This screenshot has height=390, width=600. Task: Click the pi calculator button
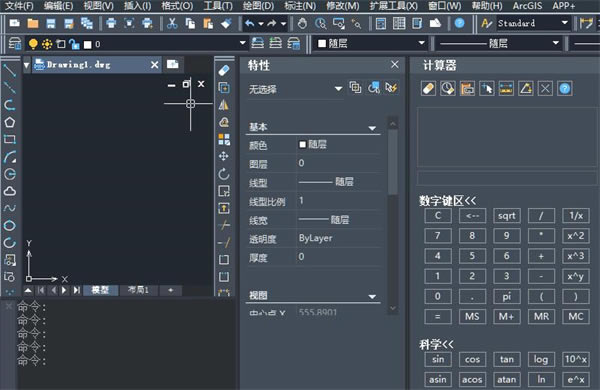(x=507, y=297)
